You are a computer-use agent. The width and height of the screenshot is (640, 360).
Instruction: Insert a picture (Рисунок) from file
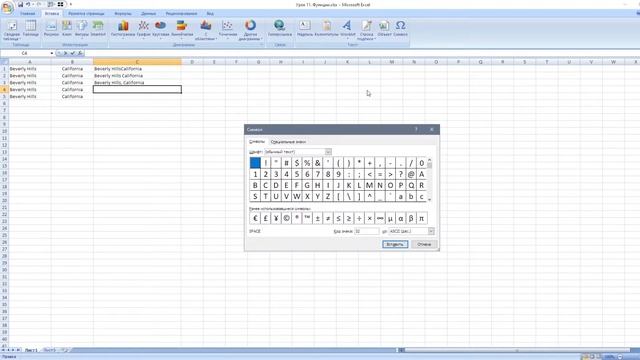pyautogui.click(x=51, y=29)
